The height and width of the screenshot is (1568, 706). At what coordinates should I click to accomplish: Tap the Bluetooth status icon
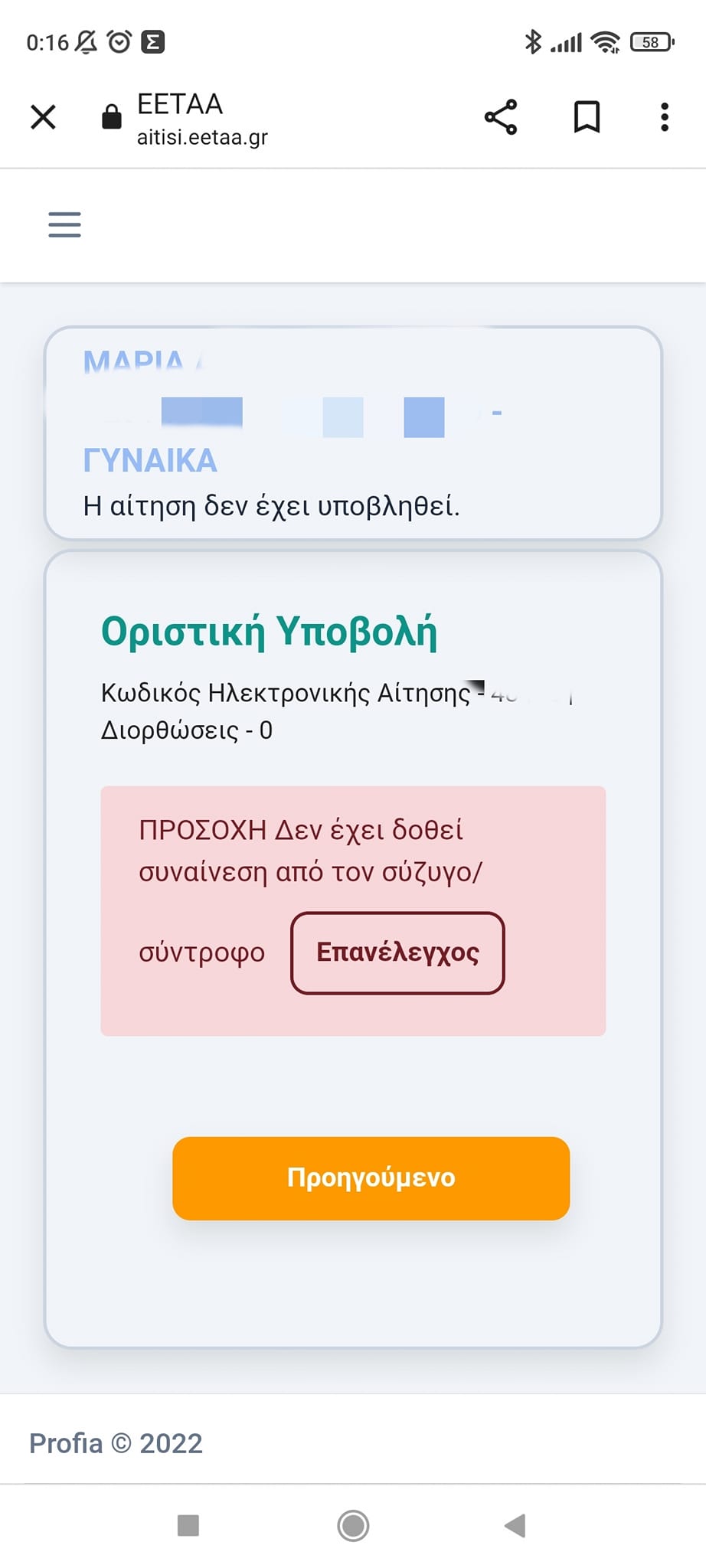pyautogui.click(x=532, y=42)
